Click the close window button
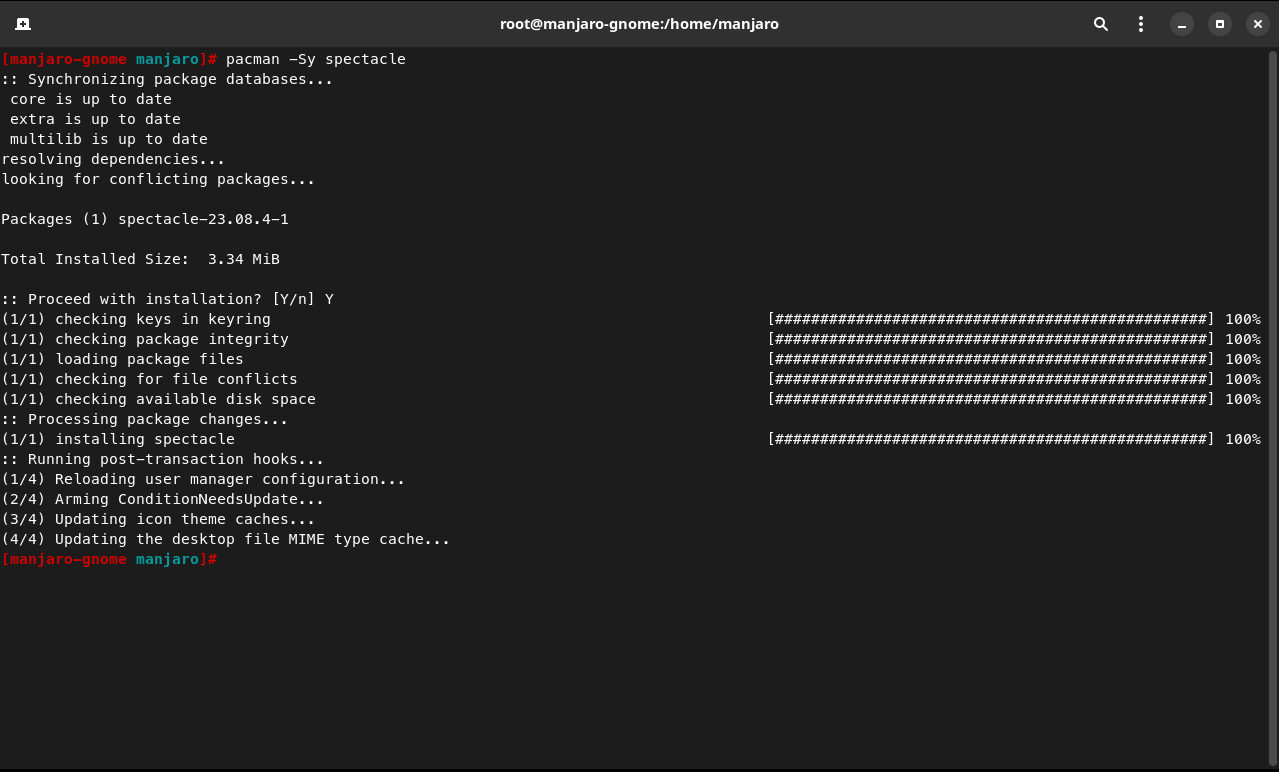This screenshot has width=1279, height=772. [x=1257, y=23]
